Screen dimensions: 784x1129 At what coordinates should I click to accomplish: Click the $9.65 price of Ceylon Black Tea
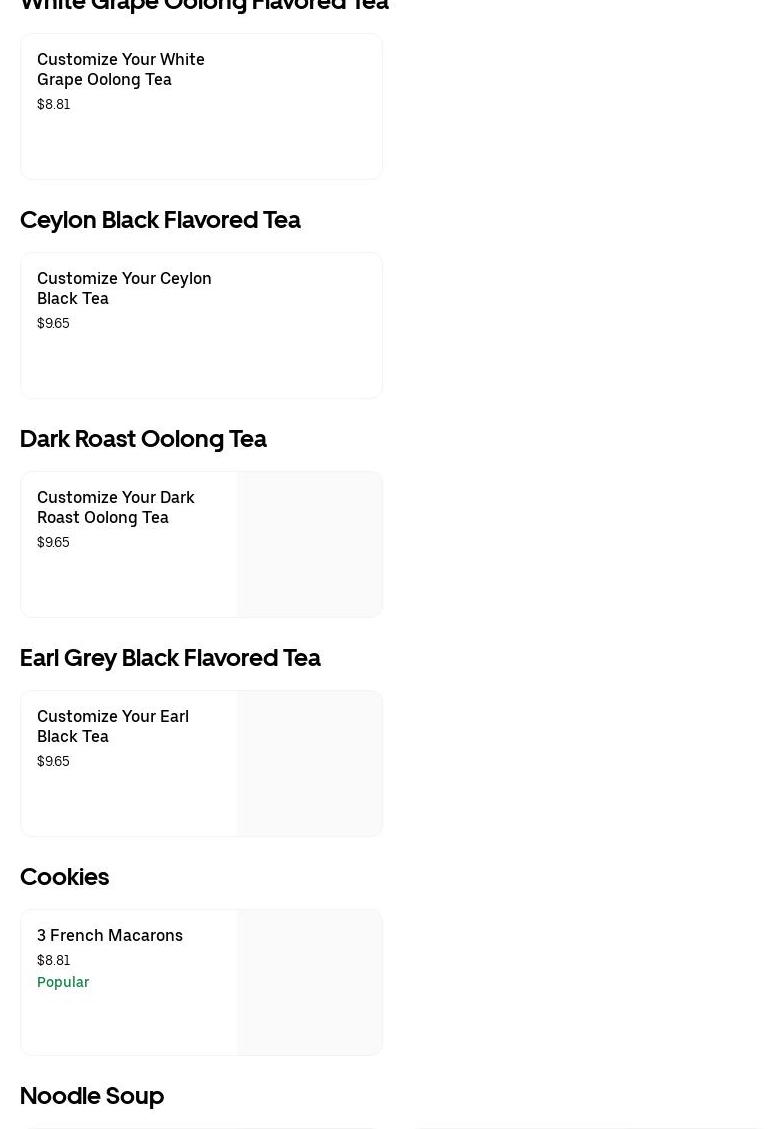tap(54, 323)
